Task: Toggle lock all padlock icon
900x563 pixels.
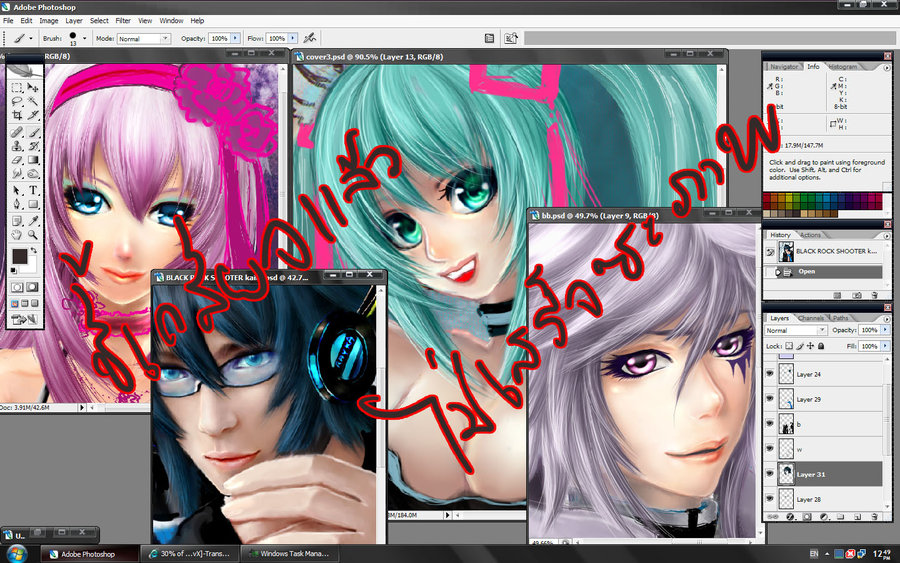Action: 821,345
